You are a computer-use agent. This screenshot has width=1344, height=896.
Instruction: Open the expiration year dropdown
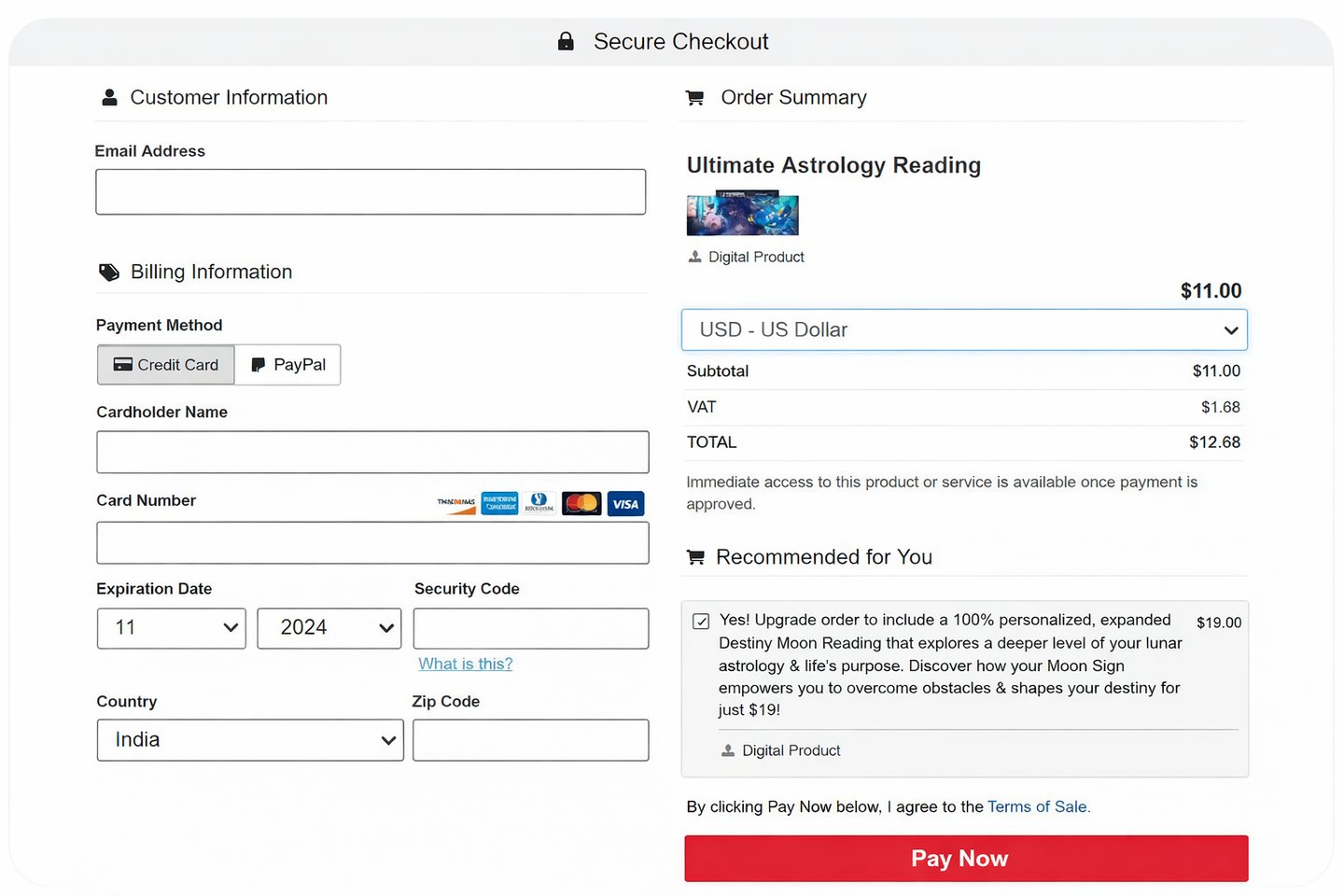coord(329,628)
